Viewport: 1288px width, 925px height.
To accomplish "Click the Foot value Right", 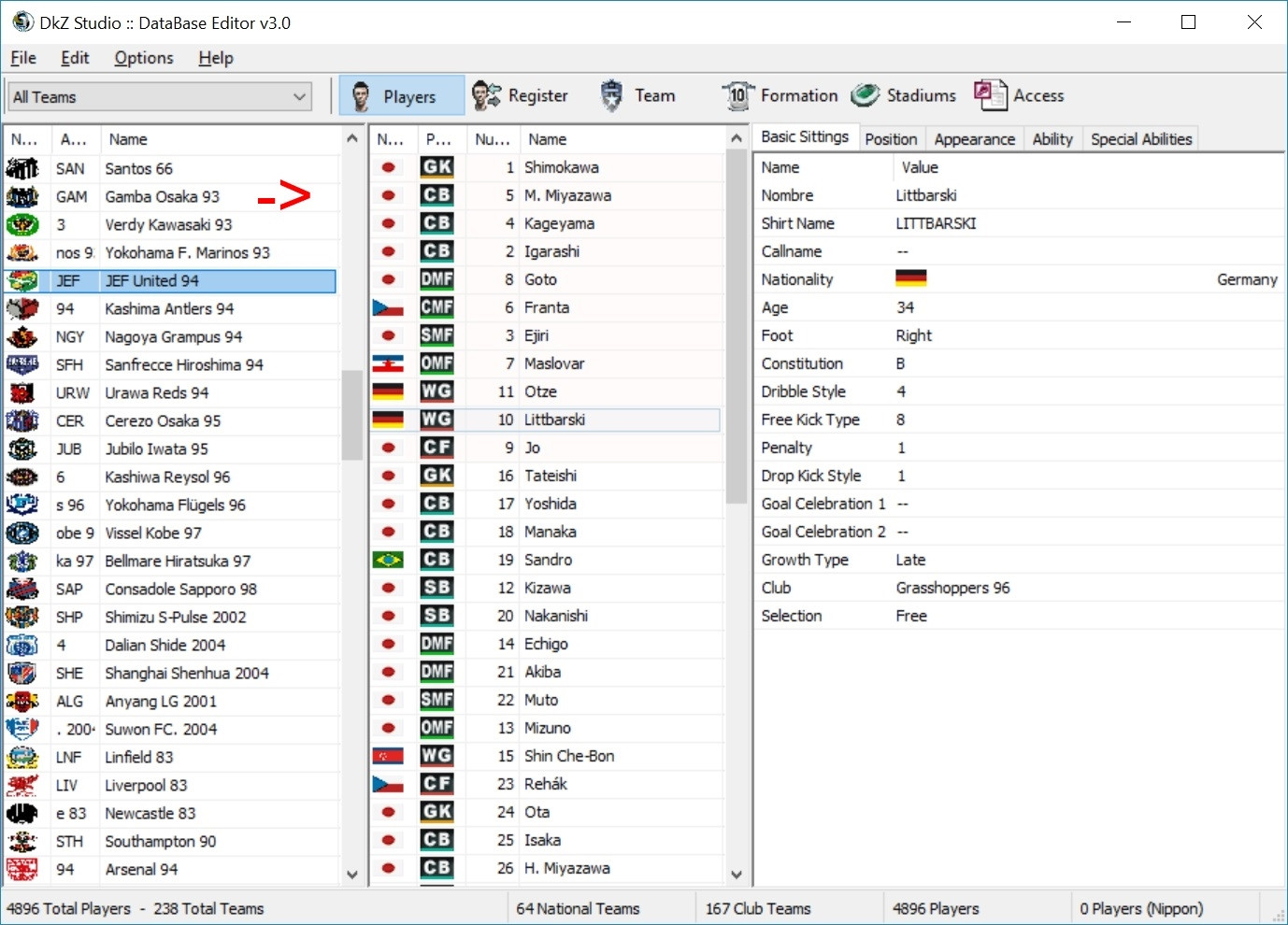I will [x=913, y=335].
